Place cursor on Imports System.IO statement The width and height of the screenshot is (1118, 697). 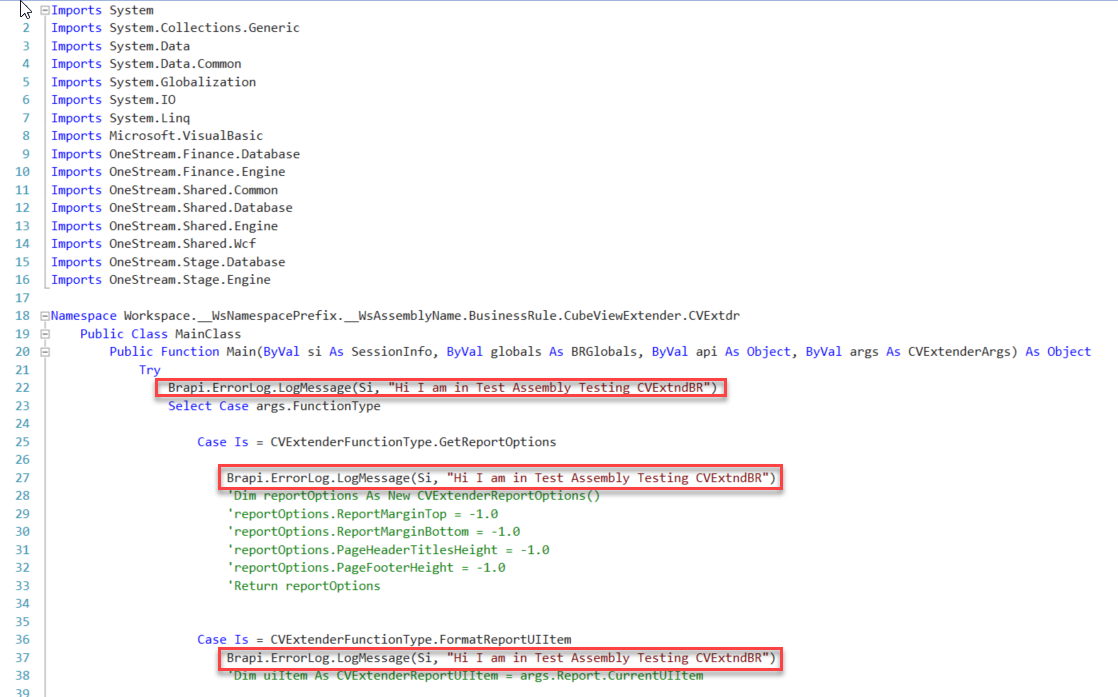click(108, 99)
